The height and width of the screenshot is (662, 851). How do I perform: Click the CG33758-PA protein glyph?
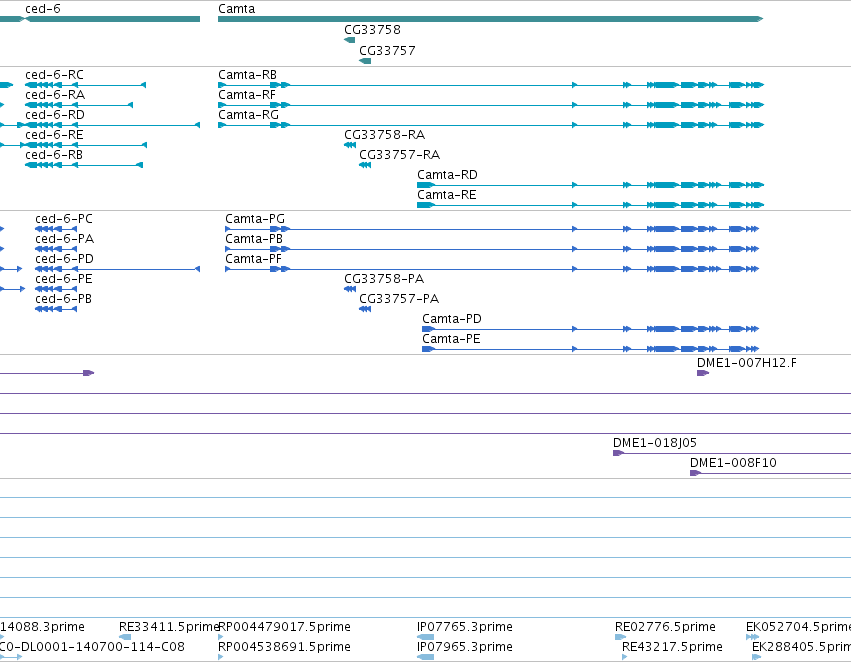pos(350,289)
